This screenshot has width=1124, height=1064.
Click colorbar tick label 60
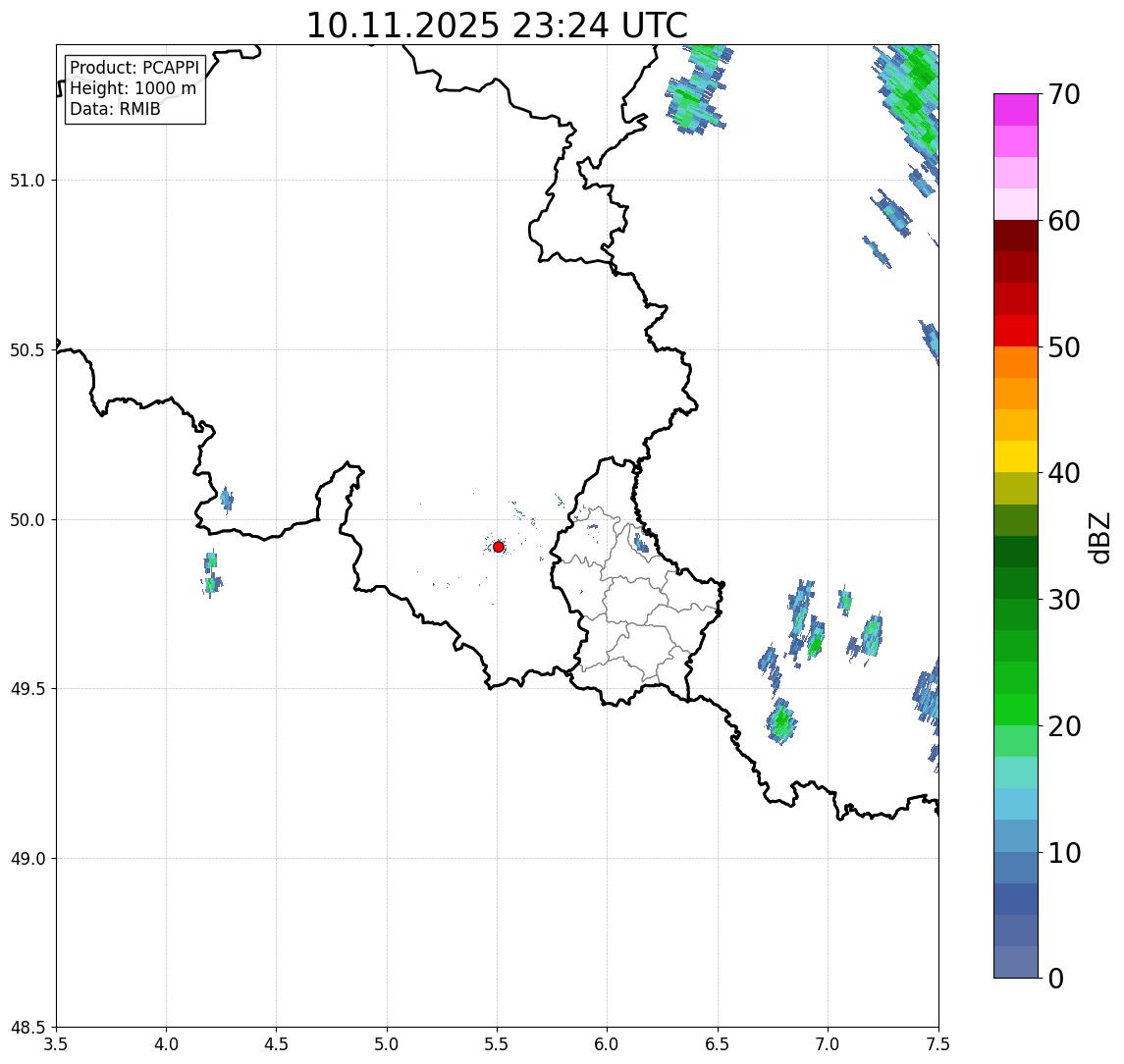(1064, 221)
